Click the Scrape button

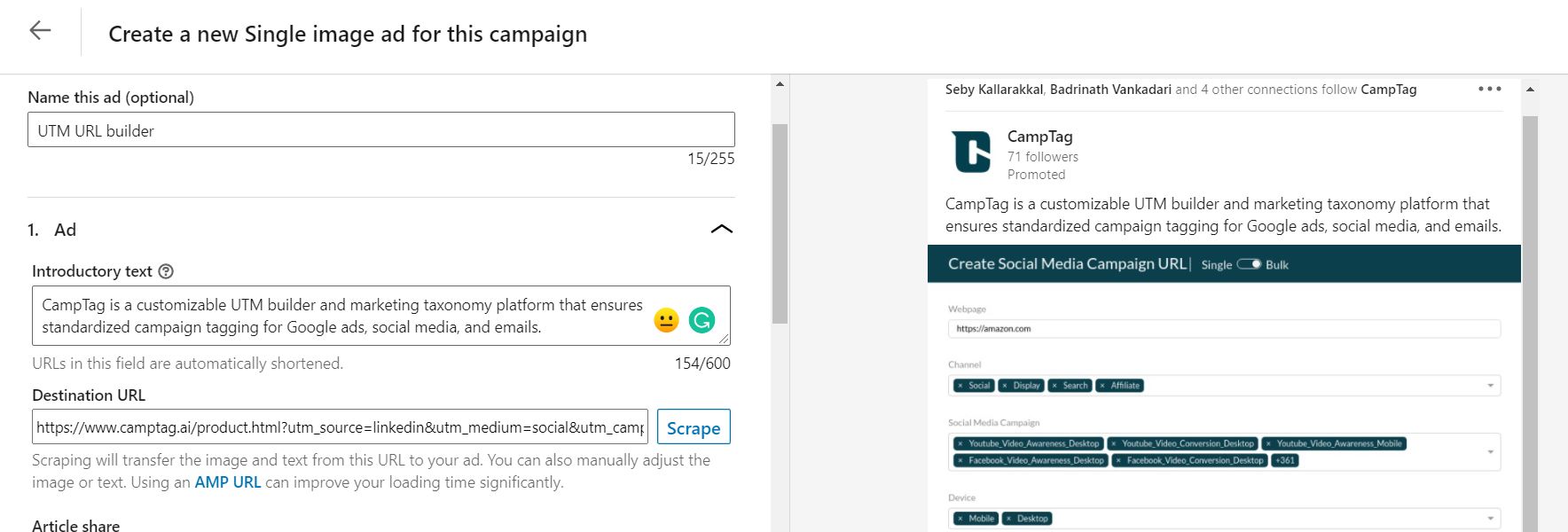point(694,426)
